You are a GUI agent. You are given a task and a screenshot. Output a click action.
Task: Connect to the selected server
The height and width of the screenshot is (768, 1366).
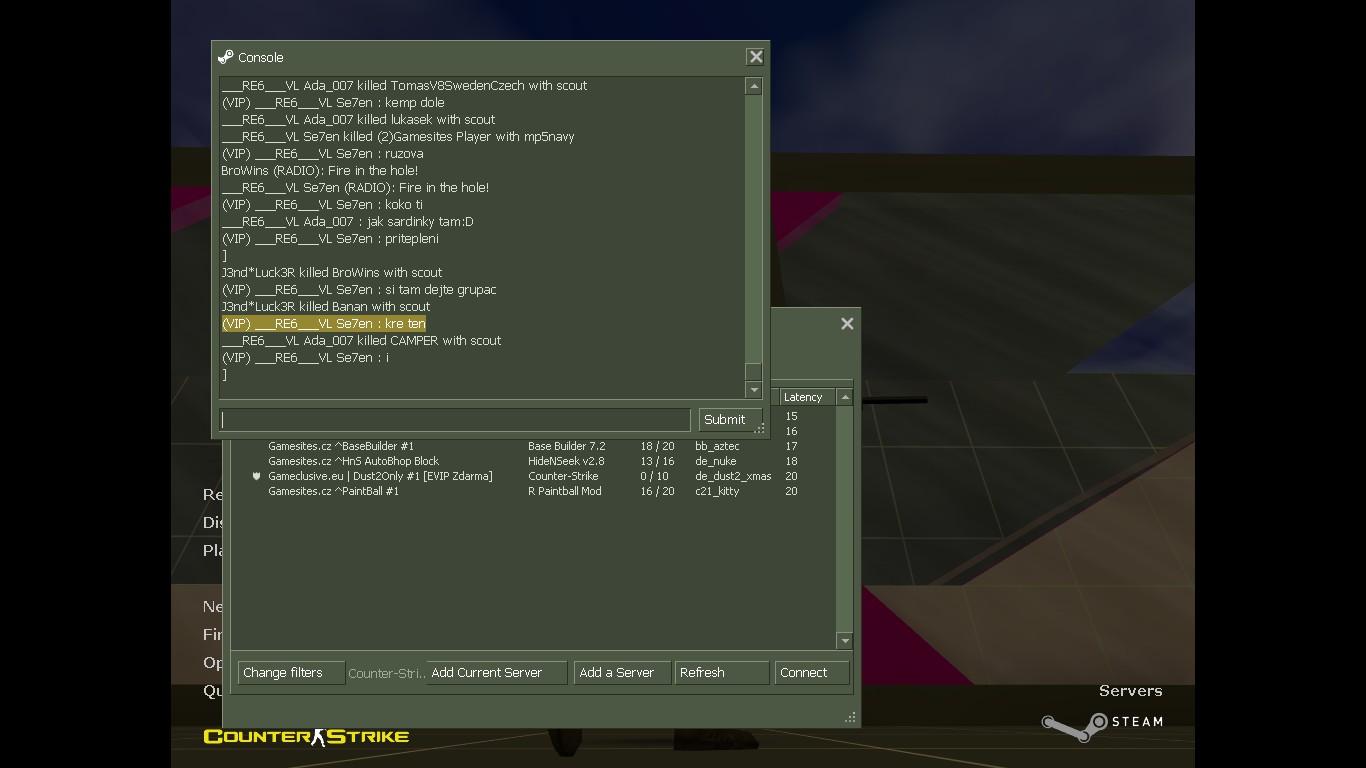pyautogui.click(x=812, y=673)
